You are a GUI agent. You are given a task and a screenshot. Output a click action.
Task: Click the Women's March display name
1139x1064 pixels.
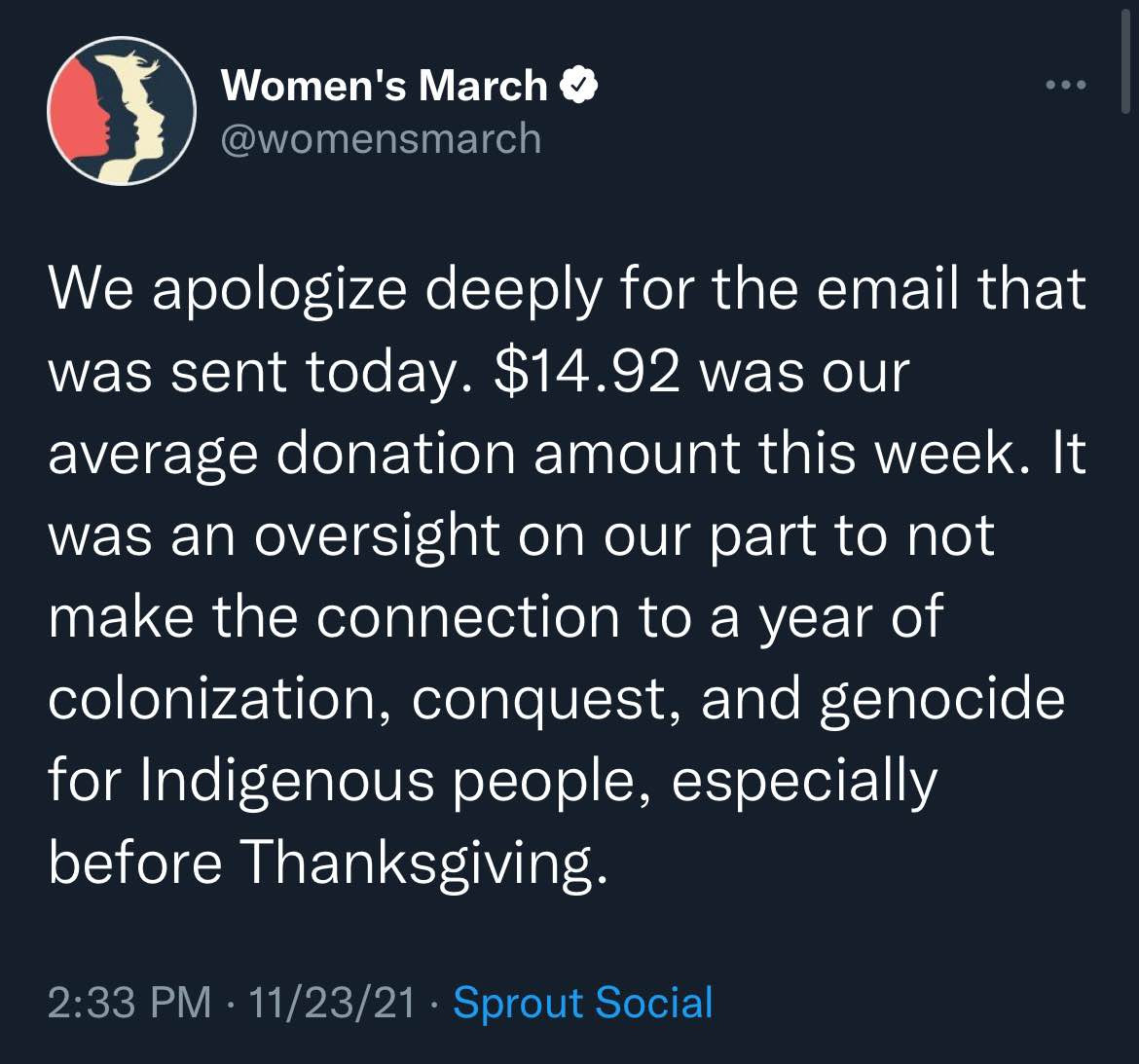[385, 86]
